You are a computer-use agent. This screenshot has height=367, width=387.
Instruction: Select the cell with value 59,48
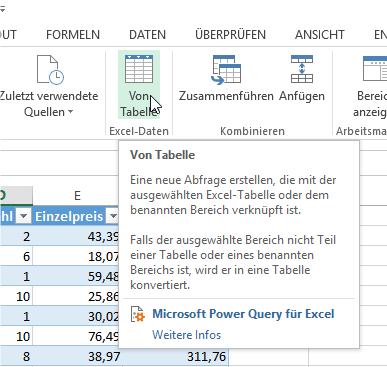click(x=76, y=276)
